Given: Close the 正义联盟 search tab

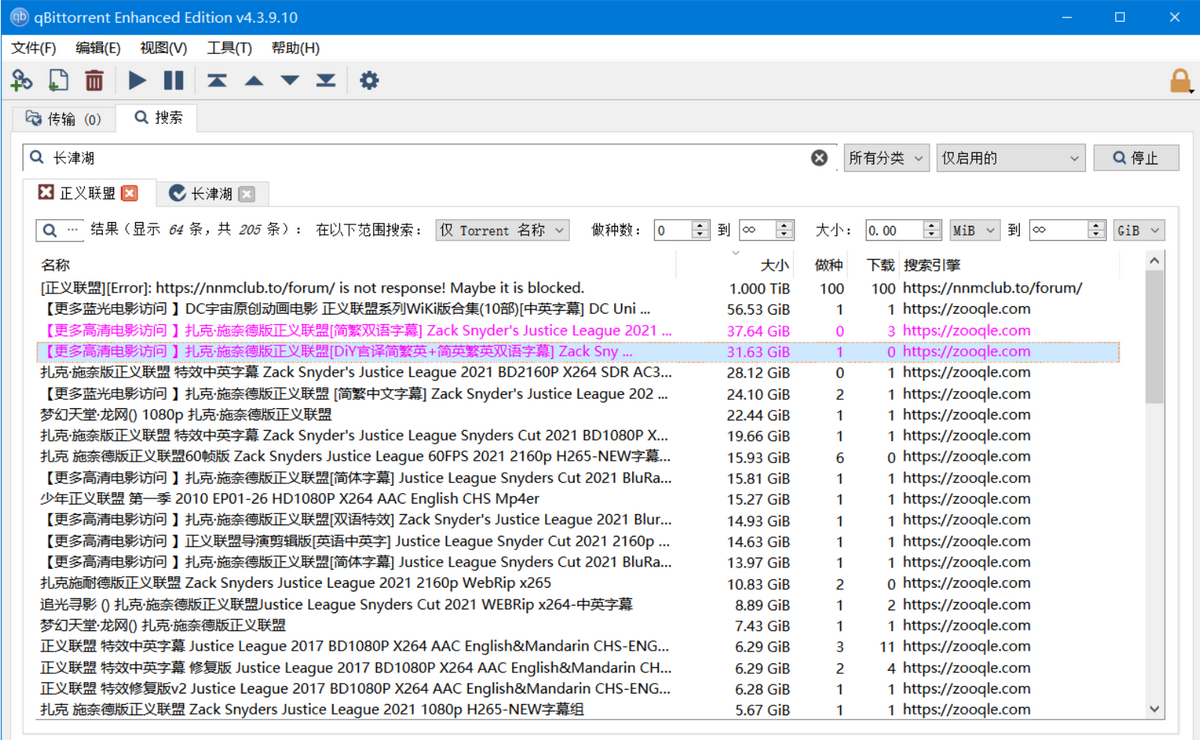Looking at the screenshot, I should [130, 193].
